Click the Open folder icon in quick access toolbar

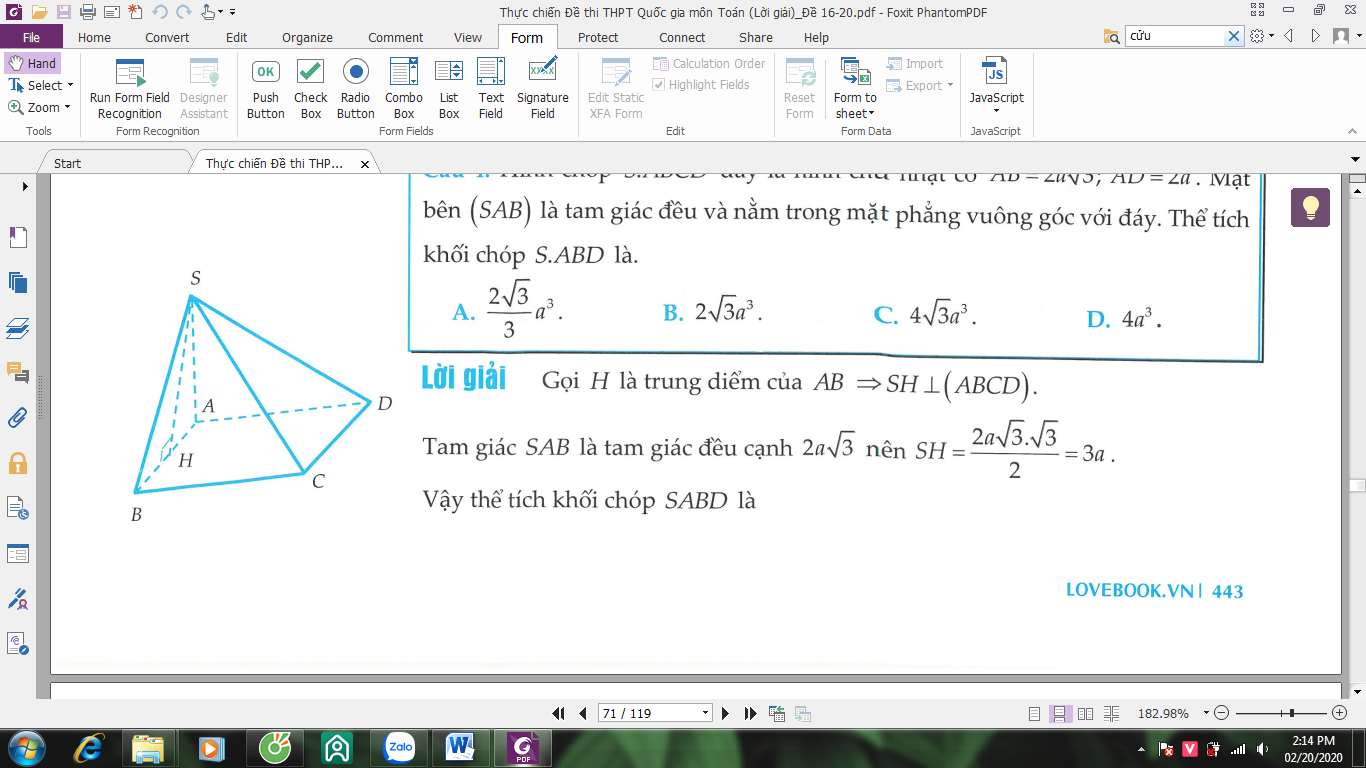click(x=39, y=12)
